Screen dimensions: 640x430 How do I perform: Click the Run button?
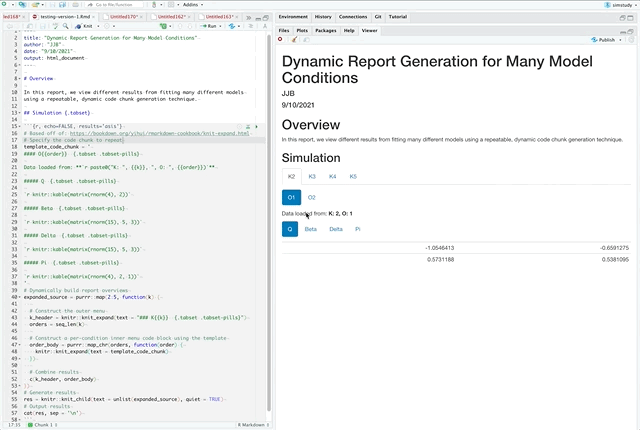(x=209, y=26)
